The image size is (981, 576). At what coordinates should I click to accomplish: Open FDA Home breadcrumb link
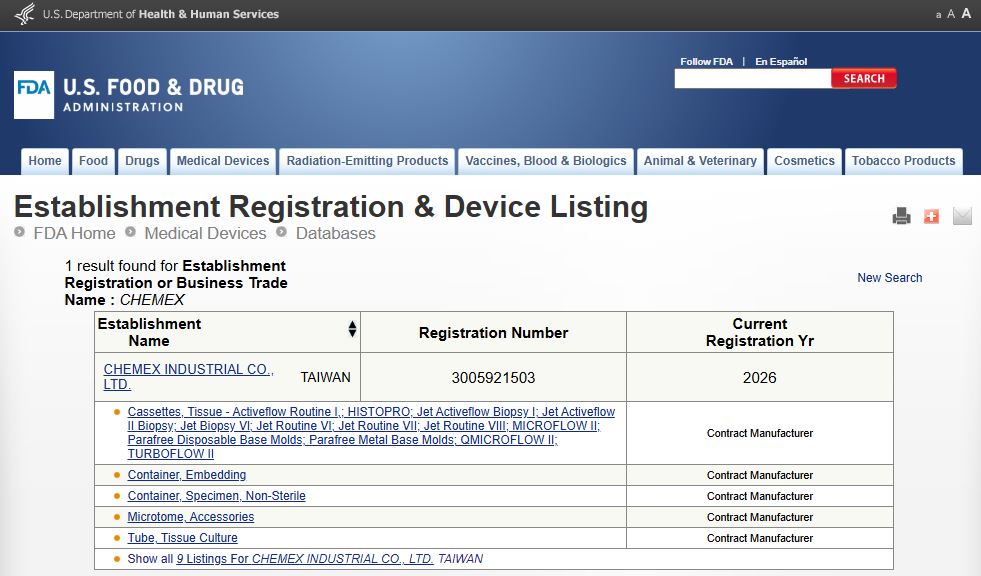tap(74, 233)
